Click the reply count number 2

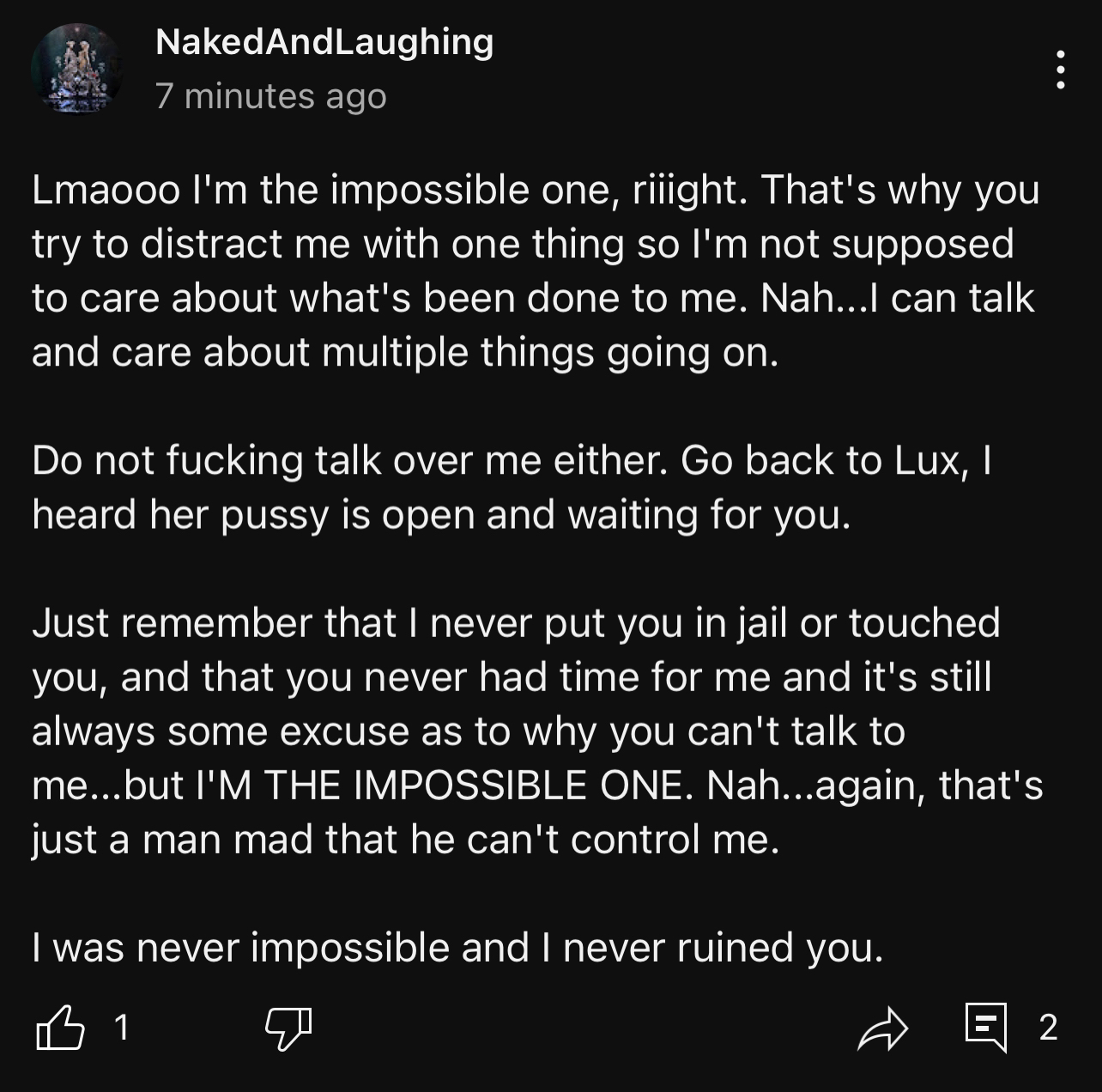click(x=1048, y=1027)
